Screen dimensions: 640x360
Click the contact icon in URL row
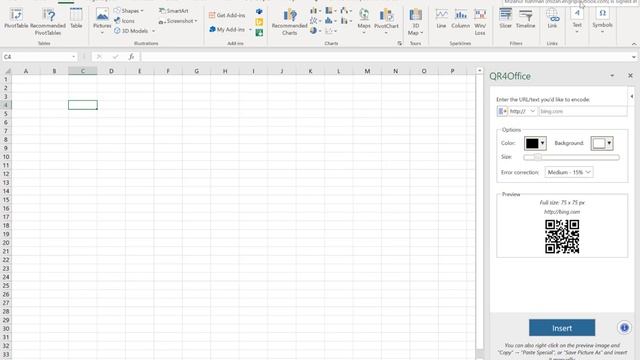click(502, 111)
